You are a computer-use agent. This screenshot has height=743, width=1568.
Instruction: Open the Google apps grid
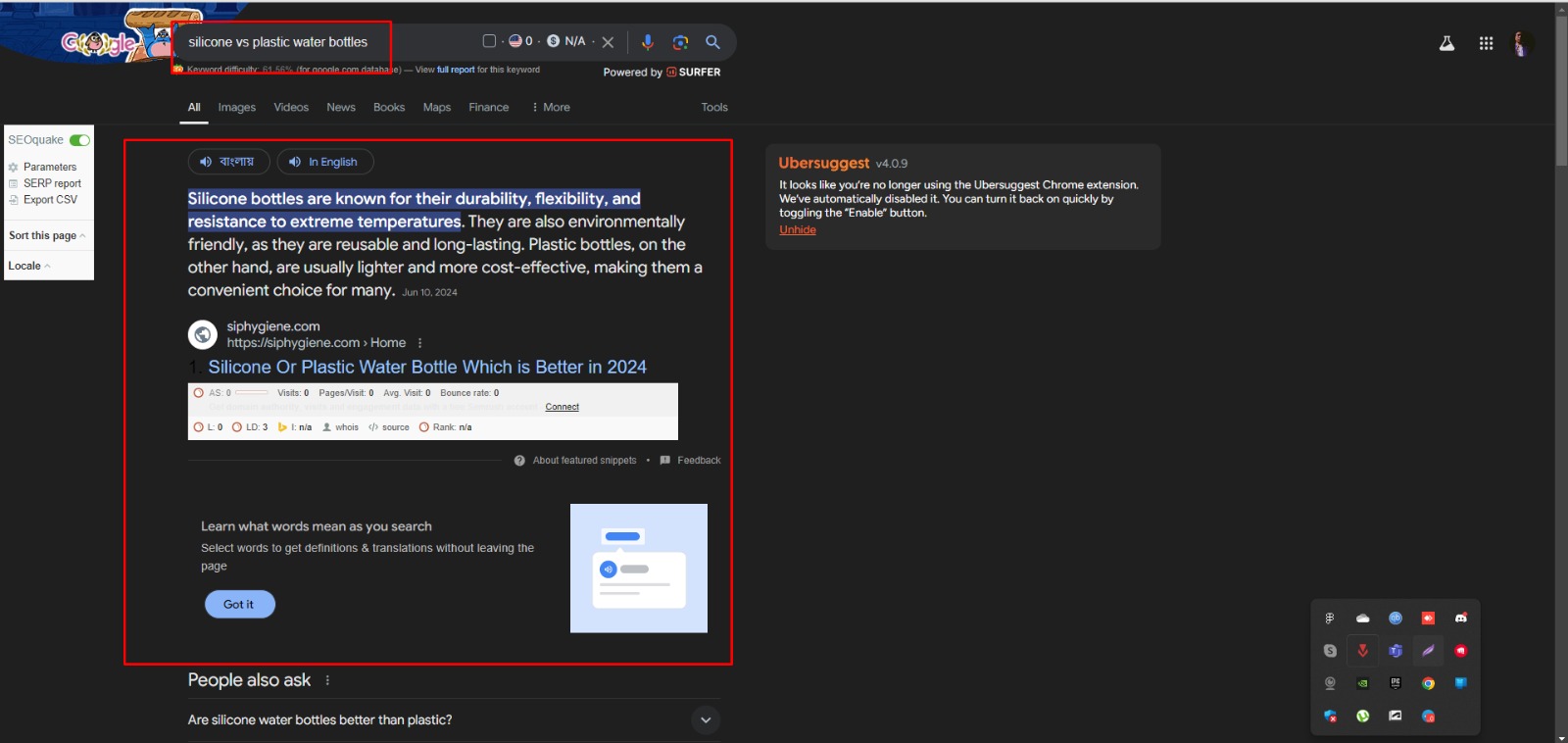pyautogui.click(x=1486, y=43)
